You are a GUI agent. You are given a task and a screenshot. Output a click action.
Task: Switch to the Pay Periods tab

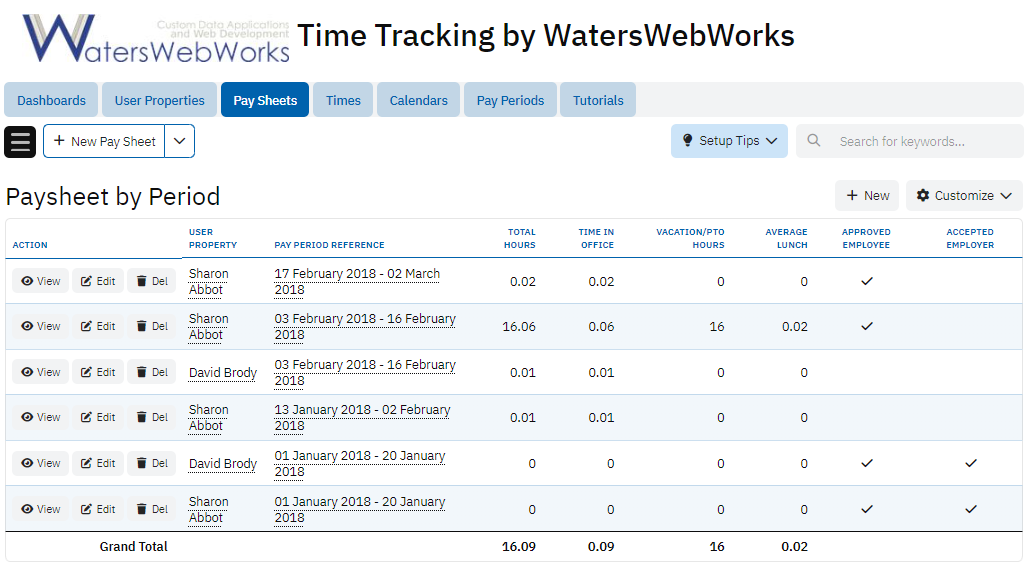pos(510,100)
